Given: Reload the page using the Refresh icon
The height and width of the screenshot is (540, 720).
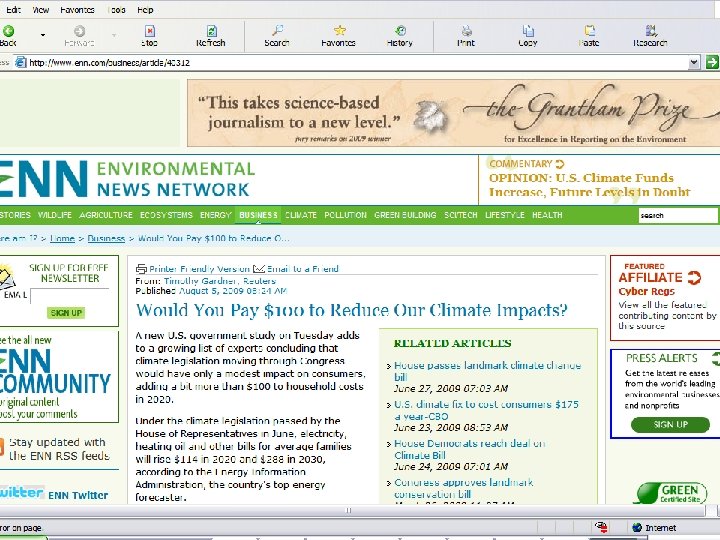Looking at the screenshot, I should [211, 31].
